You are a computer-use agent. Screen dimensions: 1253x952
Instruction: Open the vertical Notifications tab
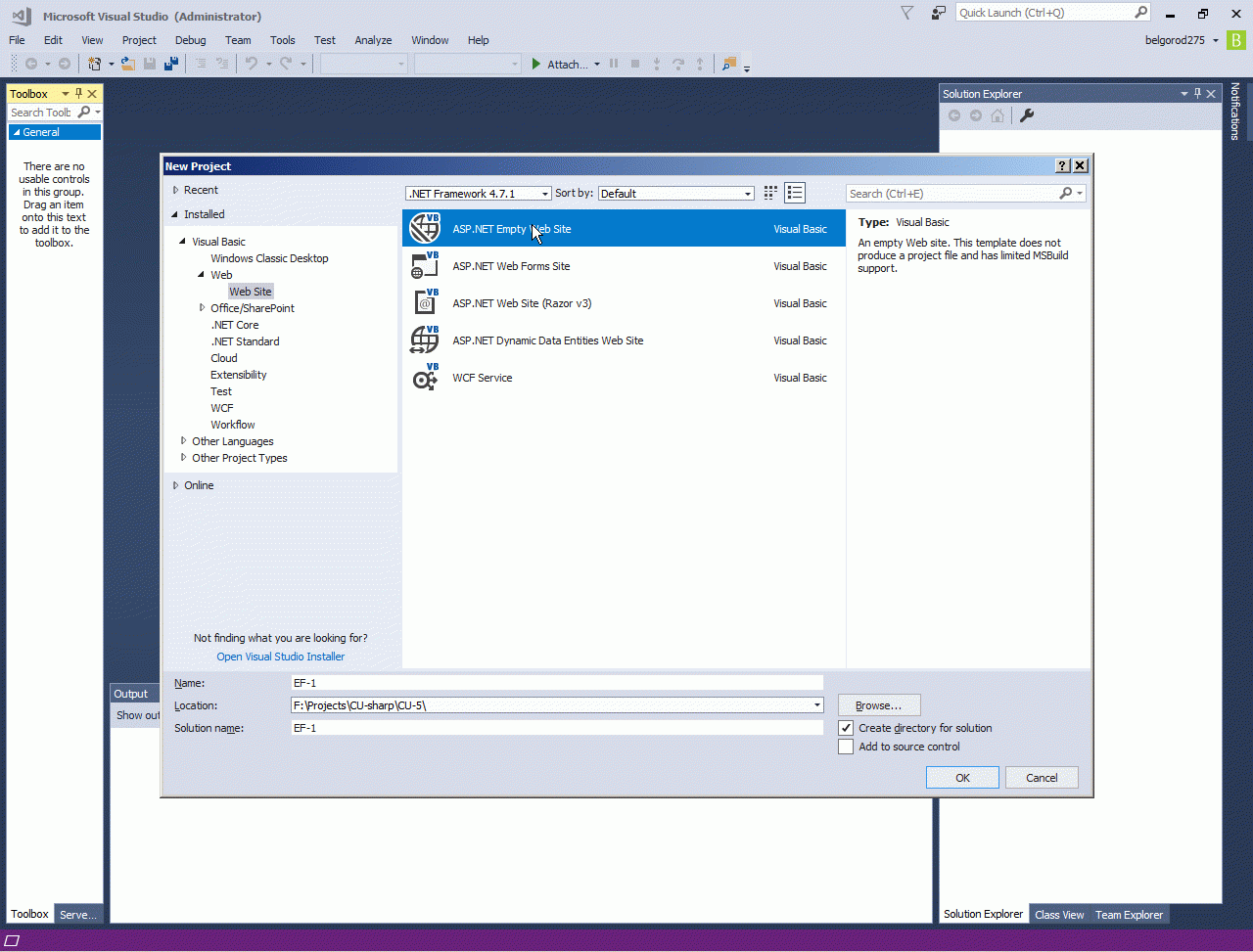(x=1235, y=111)
